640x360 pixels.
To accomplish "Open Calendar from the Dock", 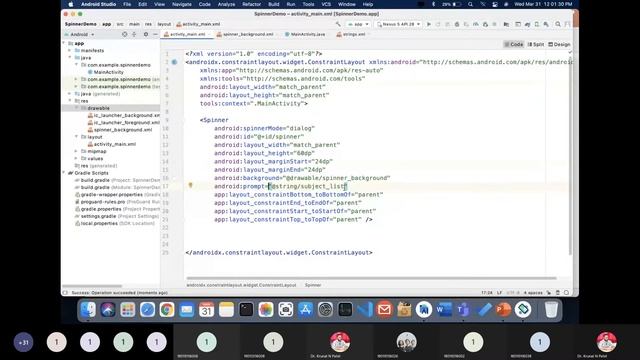I will pyautogui.click(x=207, y=310).
